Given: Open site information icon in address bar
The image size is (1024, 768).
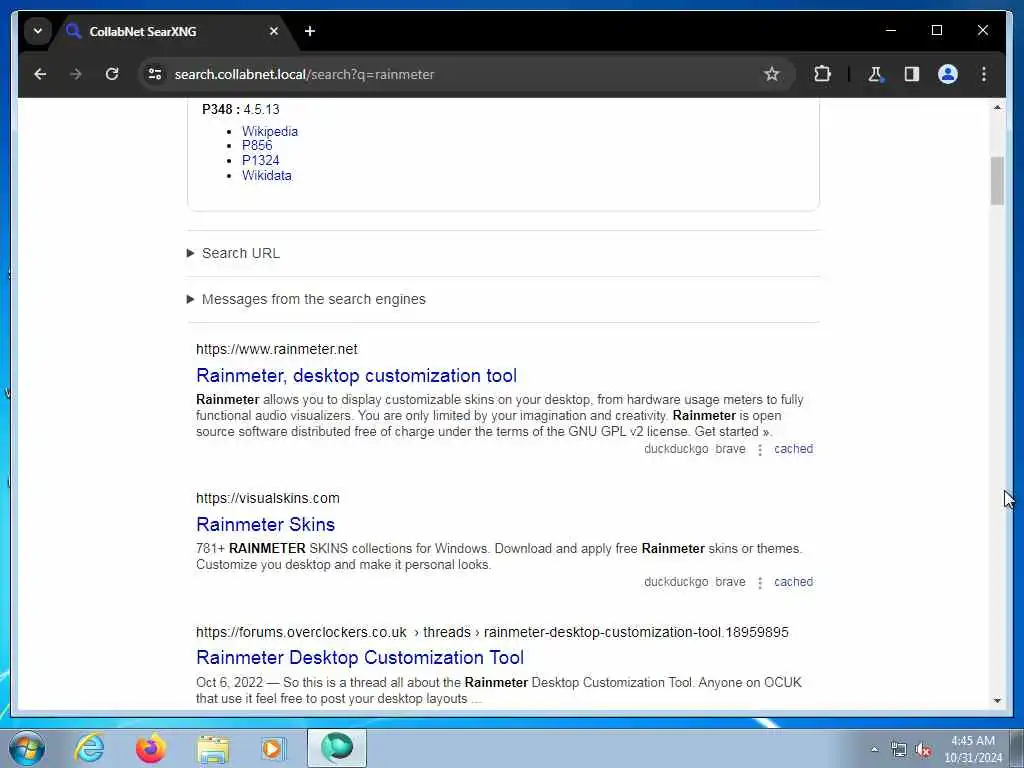Looking at the screenshot, I should 155,74.
